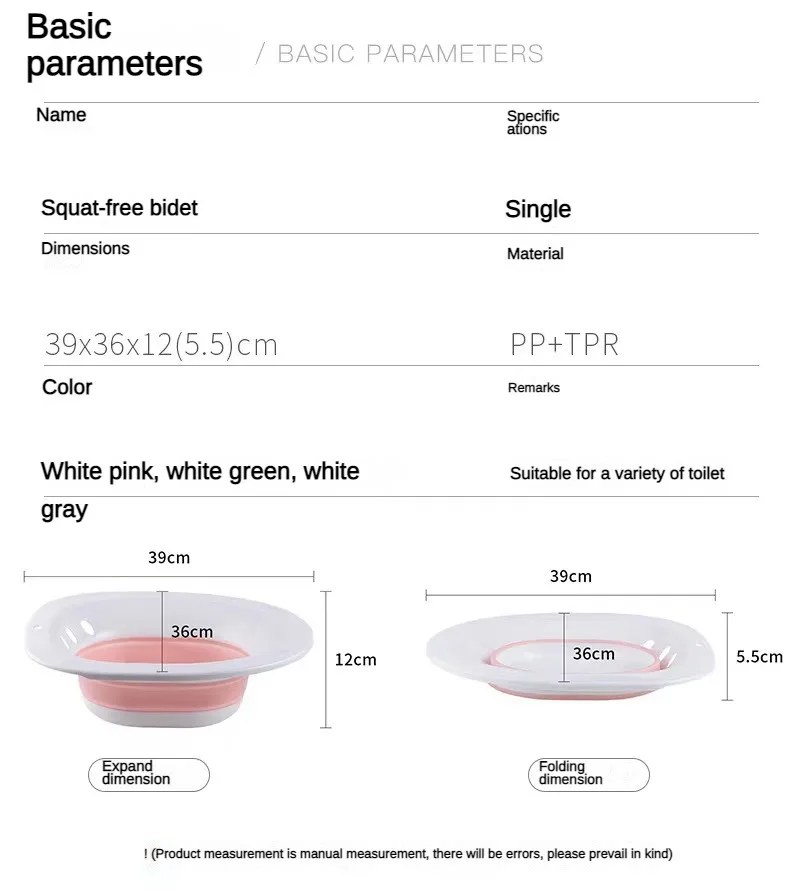
Task: Click the gray BASIC PARAMETERS subtitle
Action: pyautogui.click(x=410, y=54)
